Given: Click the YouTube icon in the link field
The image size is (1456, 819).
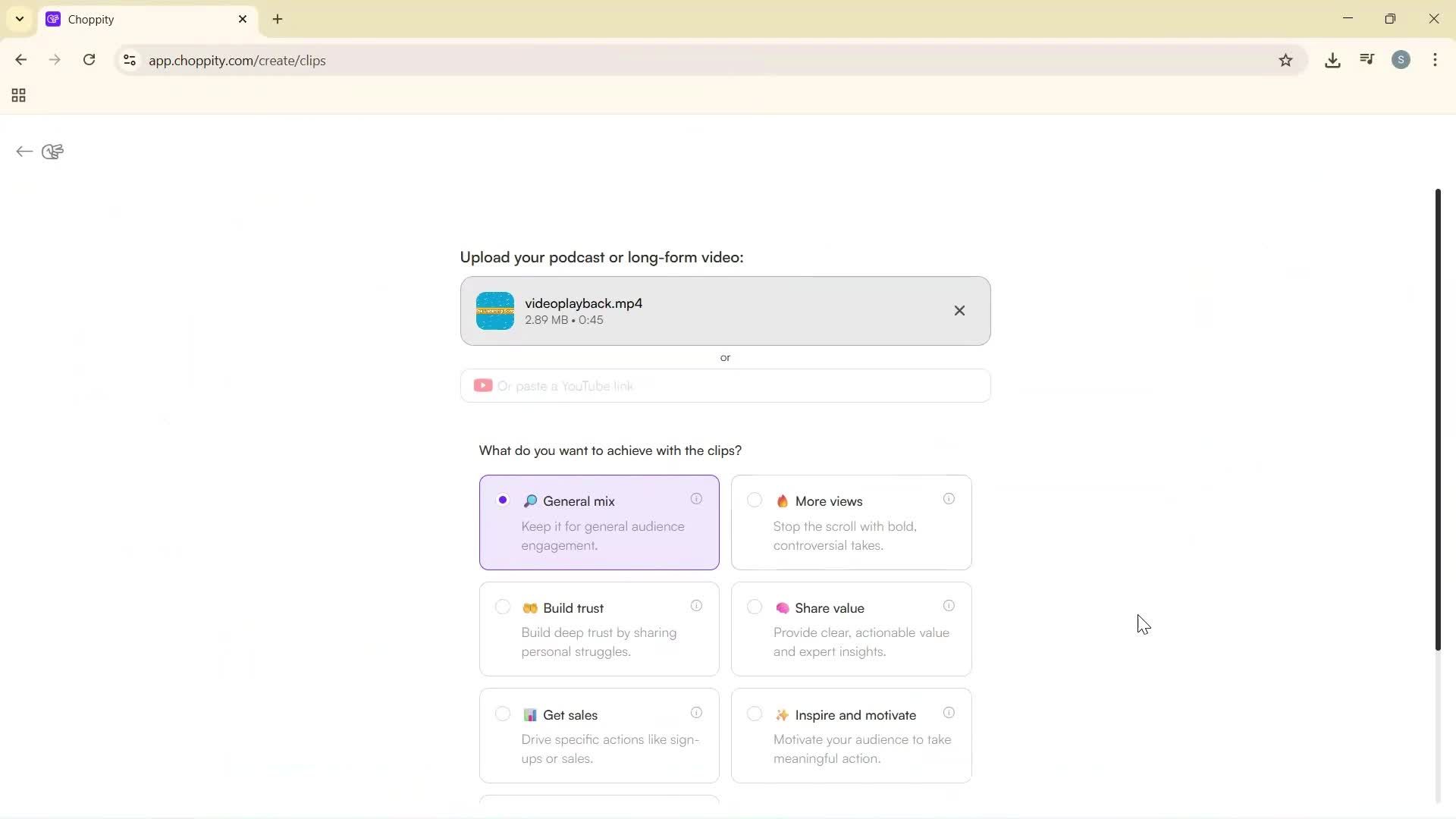Looking at the screenshot, I should click(483, 386).
